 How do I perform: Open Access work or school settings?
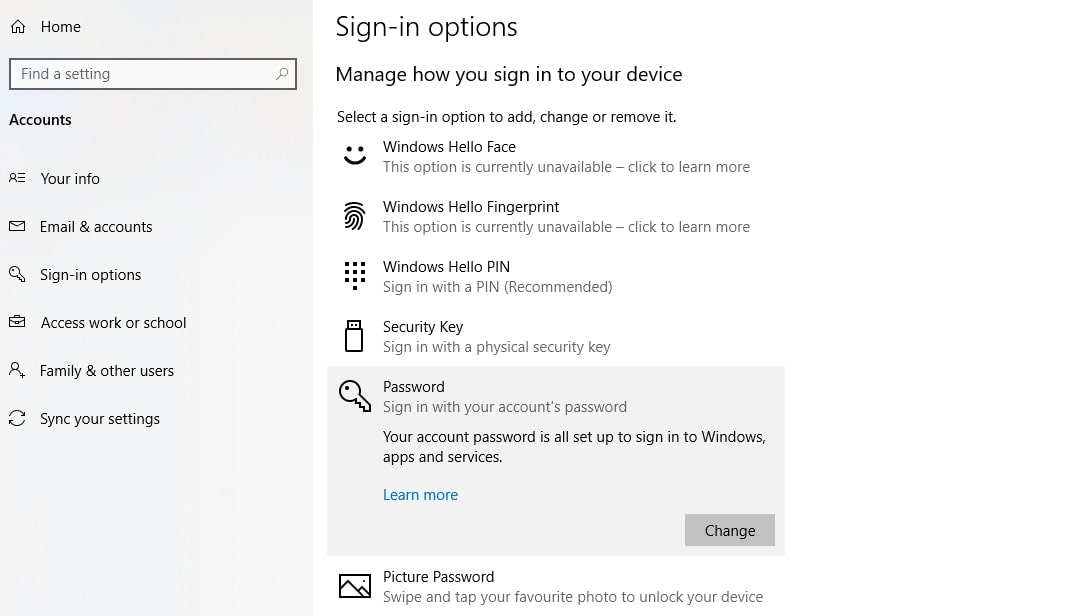coord(113,323)
